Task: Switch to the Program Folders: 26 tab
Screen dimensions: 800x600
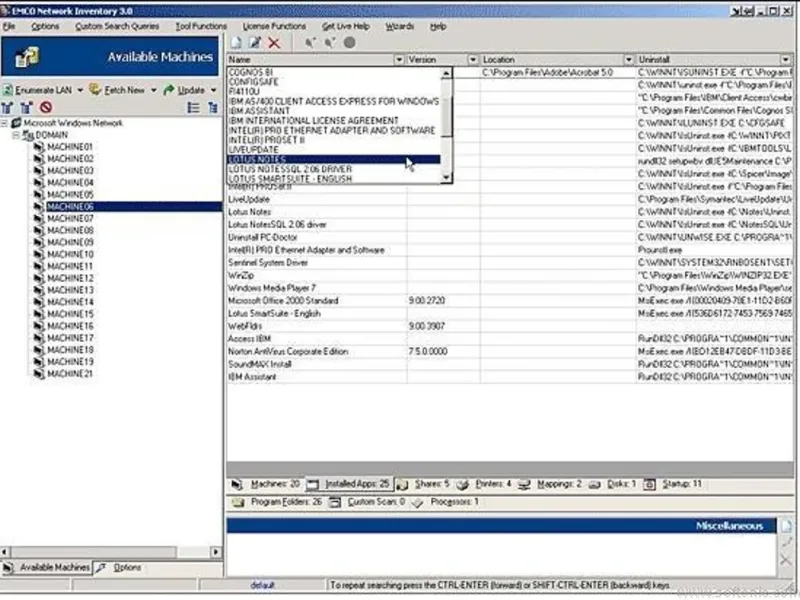Action: tap(277, 502)
